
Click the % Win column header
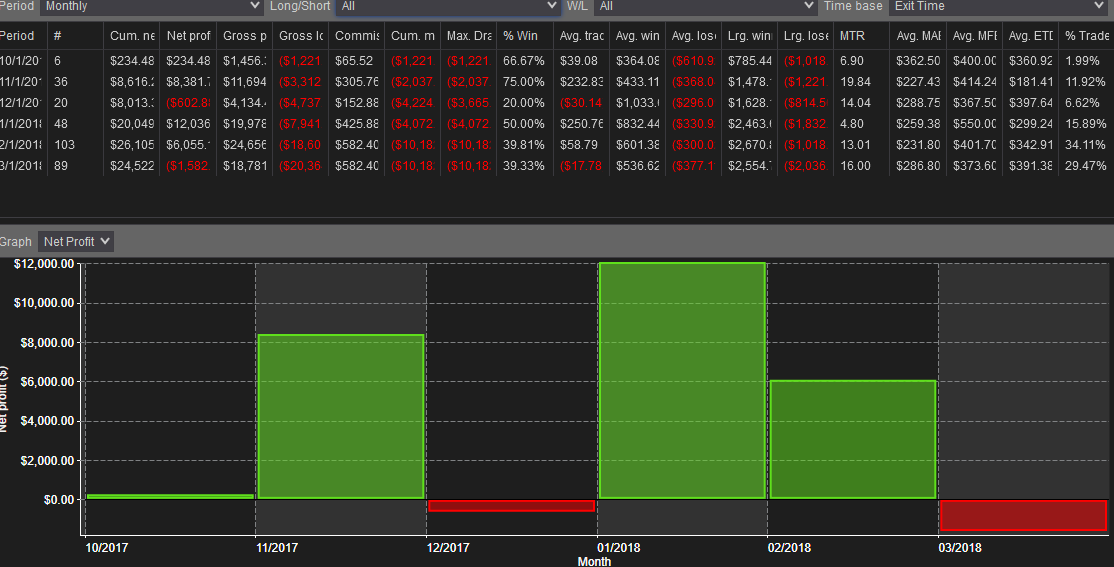tap(525, 36)
